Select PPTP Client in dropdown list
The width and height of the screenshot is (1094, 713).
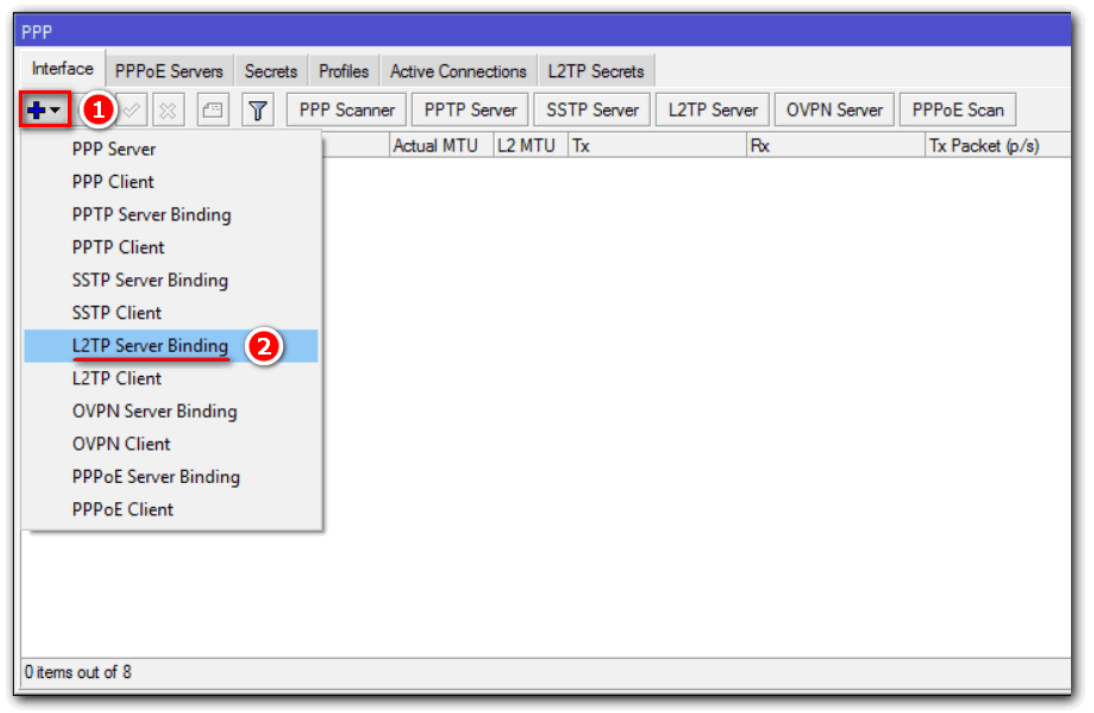[x=118, y=247]
